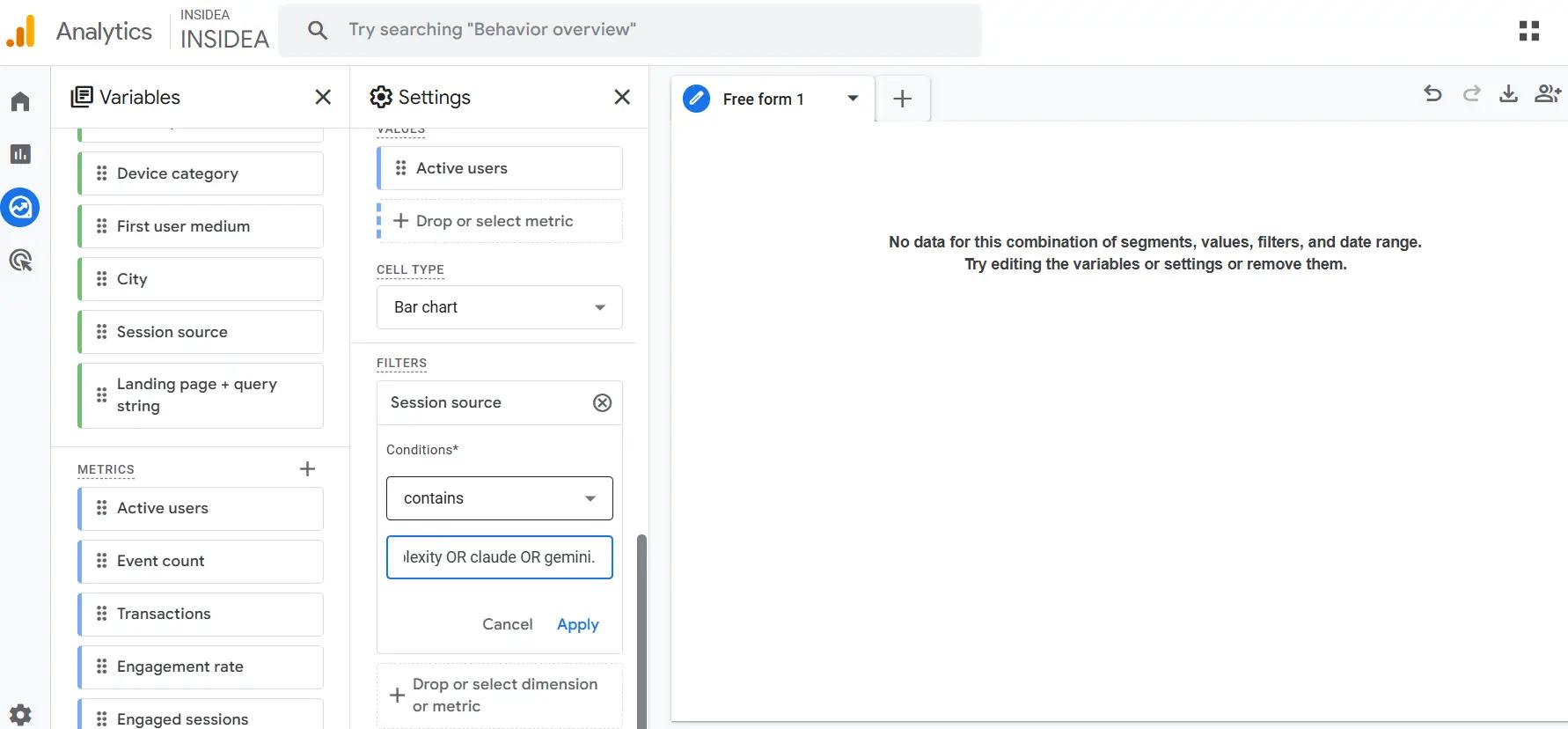Add a new tab with plus button

coord(902,99)
